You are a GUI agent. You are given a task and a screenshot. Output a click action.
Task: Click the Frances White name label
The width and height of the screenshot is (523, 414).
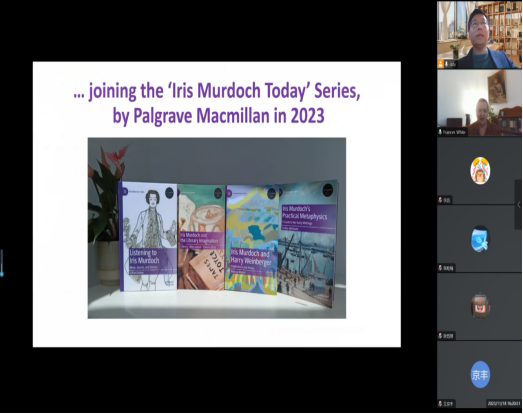point(454,132)
